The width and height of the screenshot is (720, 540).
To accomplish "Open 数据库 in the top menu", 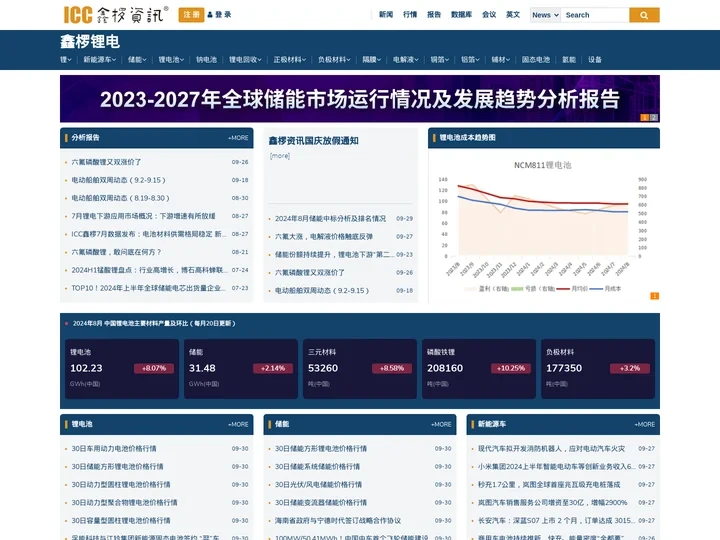I will [x=461, y=15].
